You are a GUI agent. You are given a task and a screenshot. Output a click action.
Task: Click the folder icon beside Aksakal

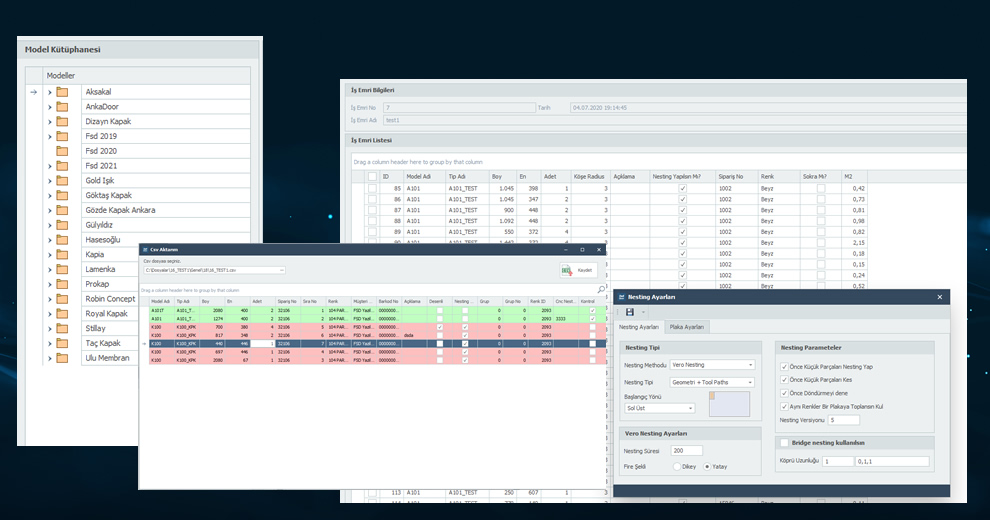click(62, 92)
